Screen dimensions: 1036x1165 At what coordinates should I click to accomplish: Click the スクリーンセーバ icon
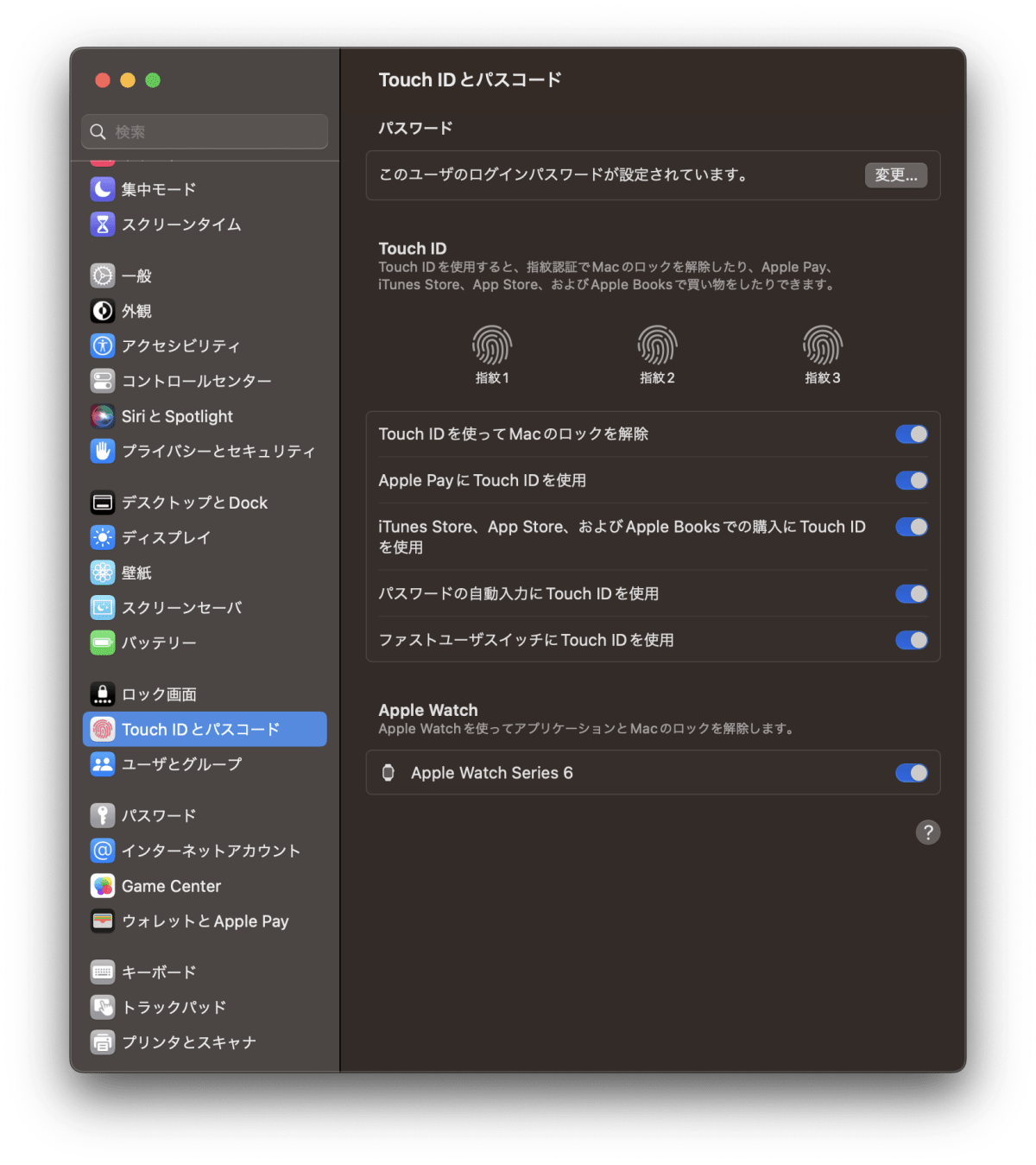click(x=103, y=608)
